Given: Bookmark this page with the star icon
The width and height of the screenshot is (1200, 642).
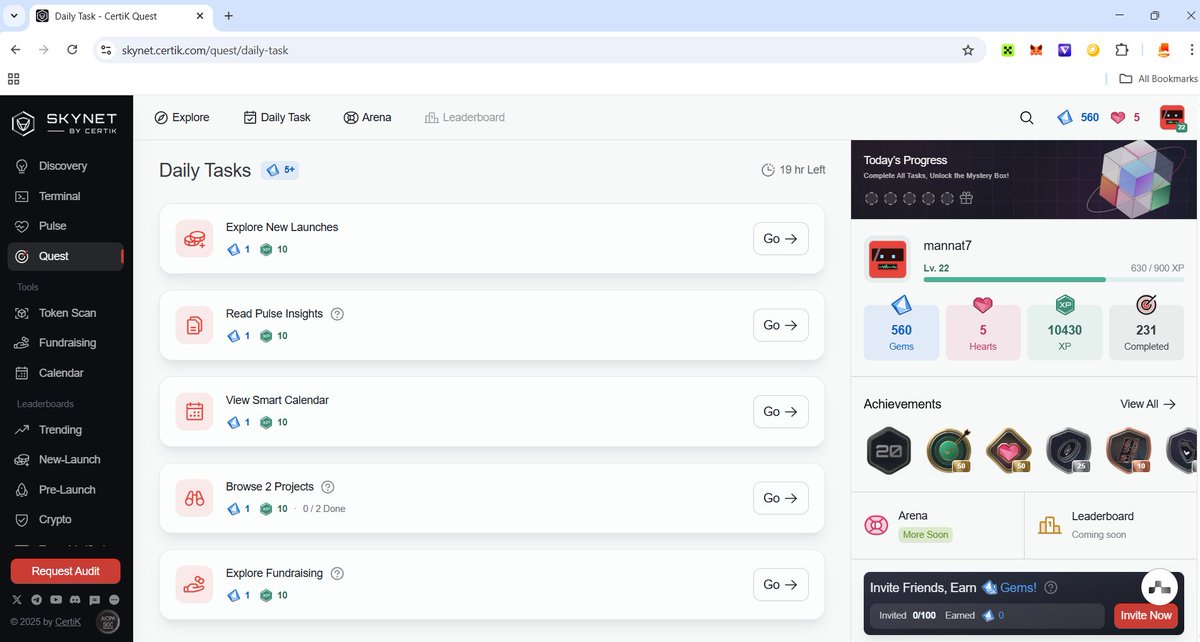Looking at the screenshot, I should tap(968, 50).
